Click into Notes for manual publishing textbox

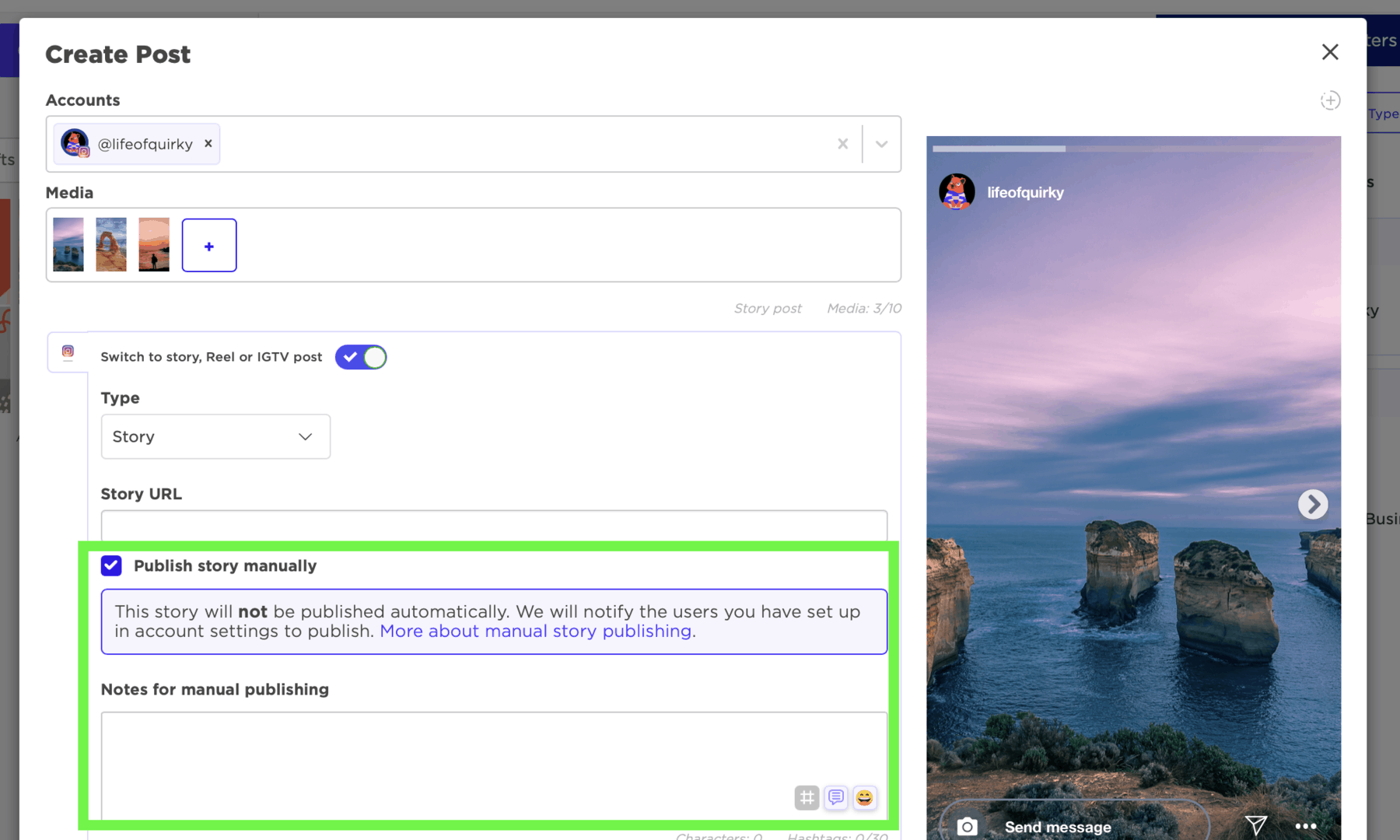[x=494, y=765]
